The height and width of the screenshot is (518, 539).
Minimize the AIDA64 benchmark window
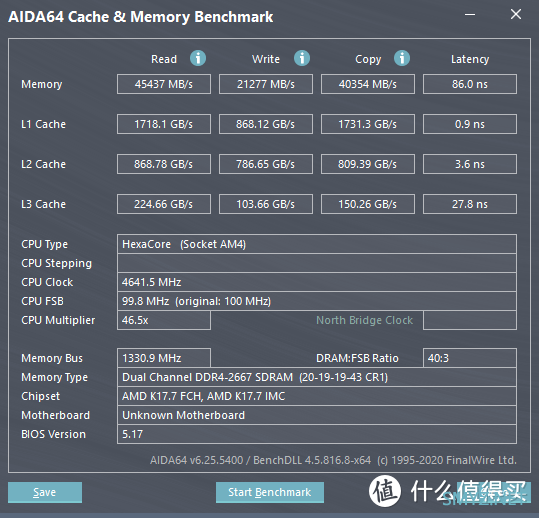tap(470, 14)
